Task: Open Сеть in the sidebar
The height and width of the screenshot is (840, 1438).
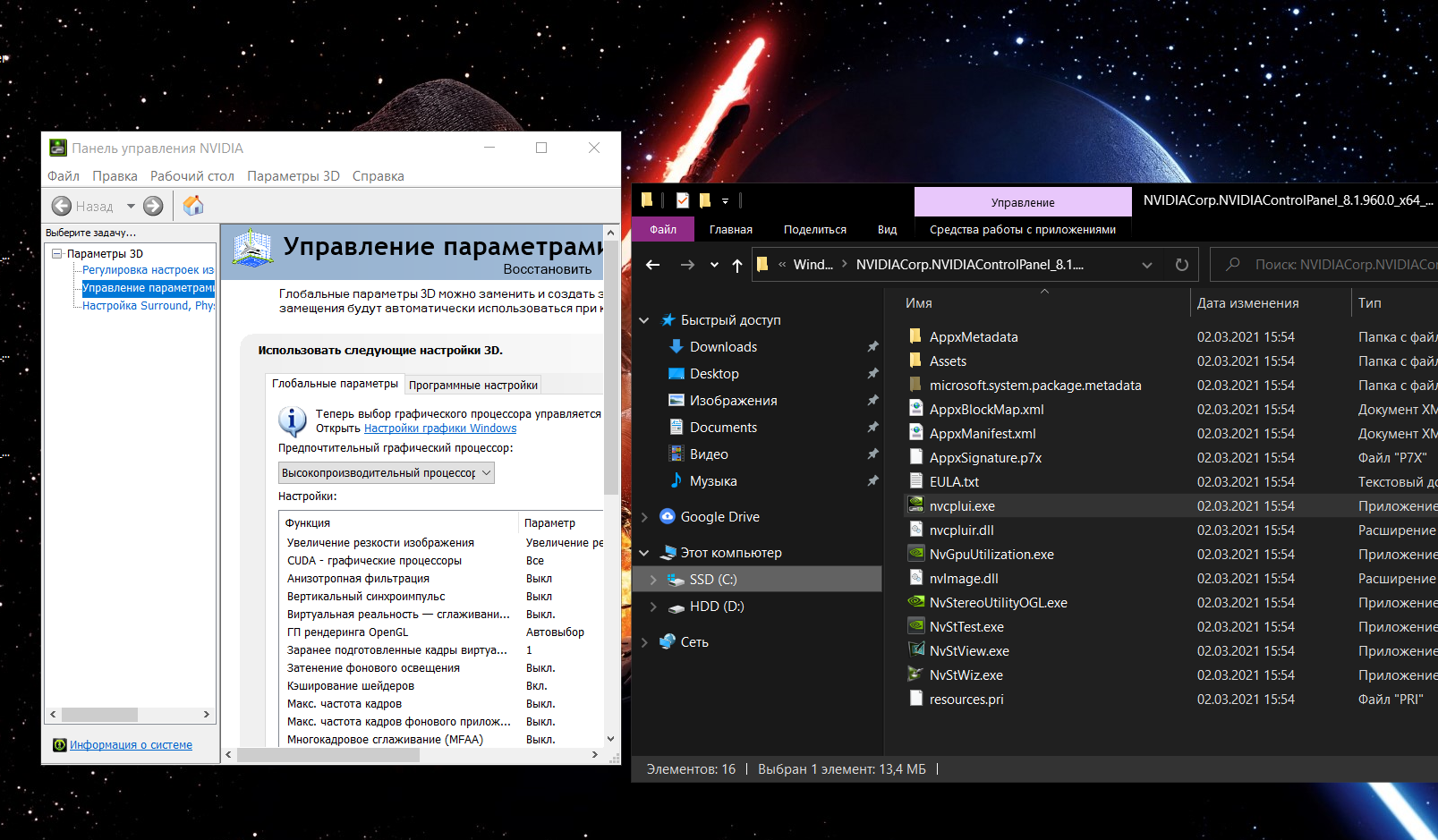Action: pos(694,642)
